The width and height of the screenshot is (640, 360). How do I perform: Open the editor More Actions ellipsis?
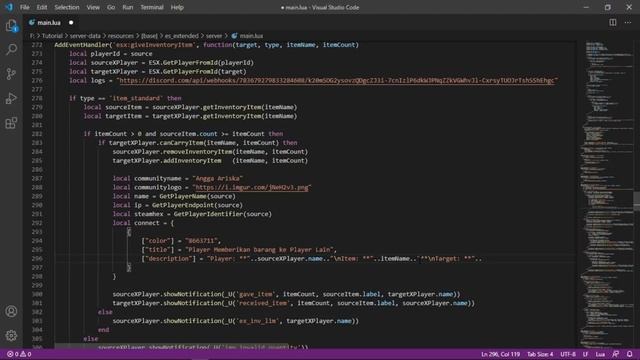628,22
